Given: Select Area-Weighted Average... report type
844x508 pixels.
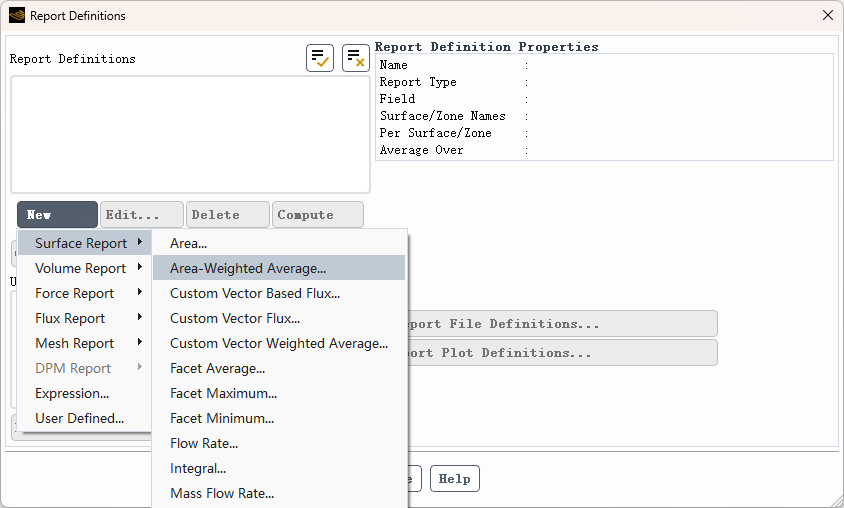Looking at the screenshot, I should pyautogui.click(x=248, y=268).
